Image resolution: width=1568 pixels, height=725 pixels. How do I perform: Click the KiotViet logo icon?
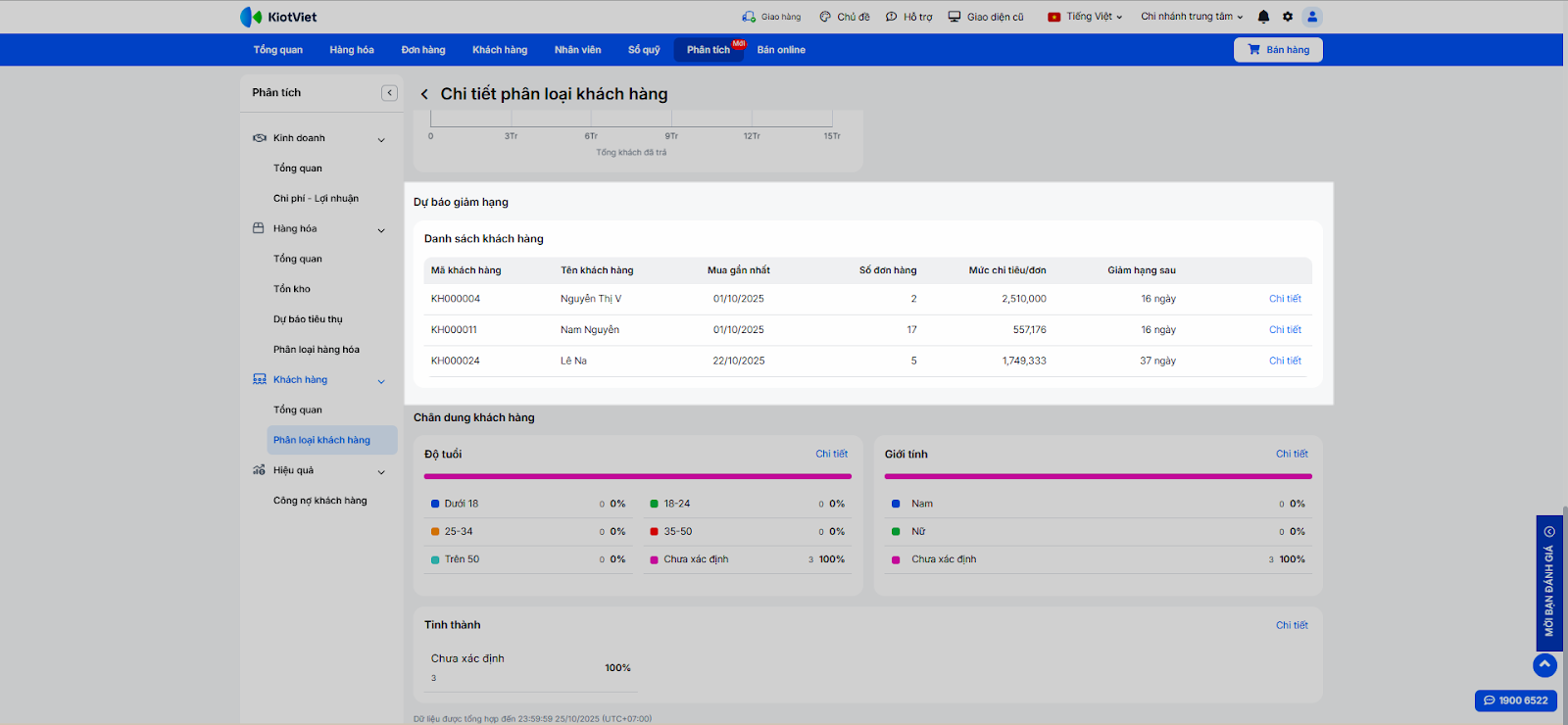coord(251,17)
